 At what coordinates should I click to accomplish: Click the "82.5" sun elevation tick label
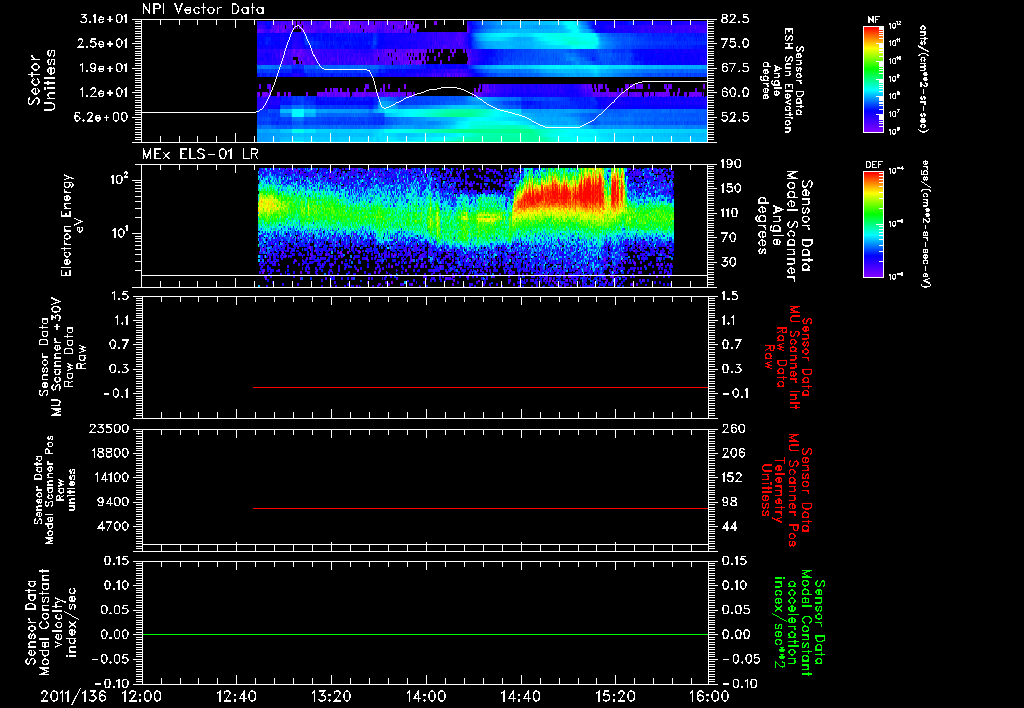point(735,19)
